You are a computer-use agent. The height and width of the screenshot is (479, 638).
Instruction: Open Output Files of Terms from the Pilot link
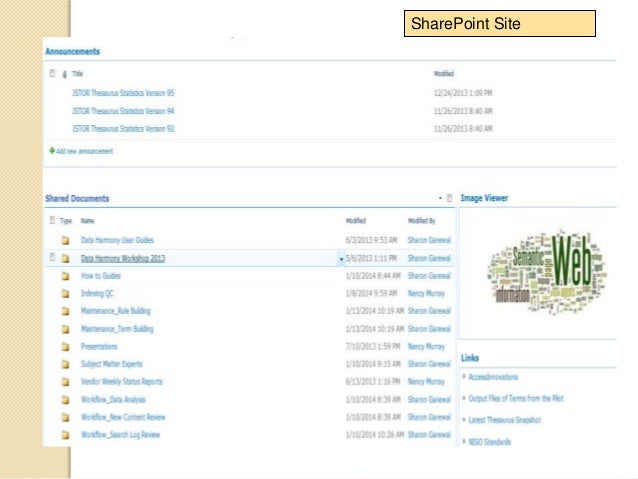pyautogui.click(x=516, y=398)
